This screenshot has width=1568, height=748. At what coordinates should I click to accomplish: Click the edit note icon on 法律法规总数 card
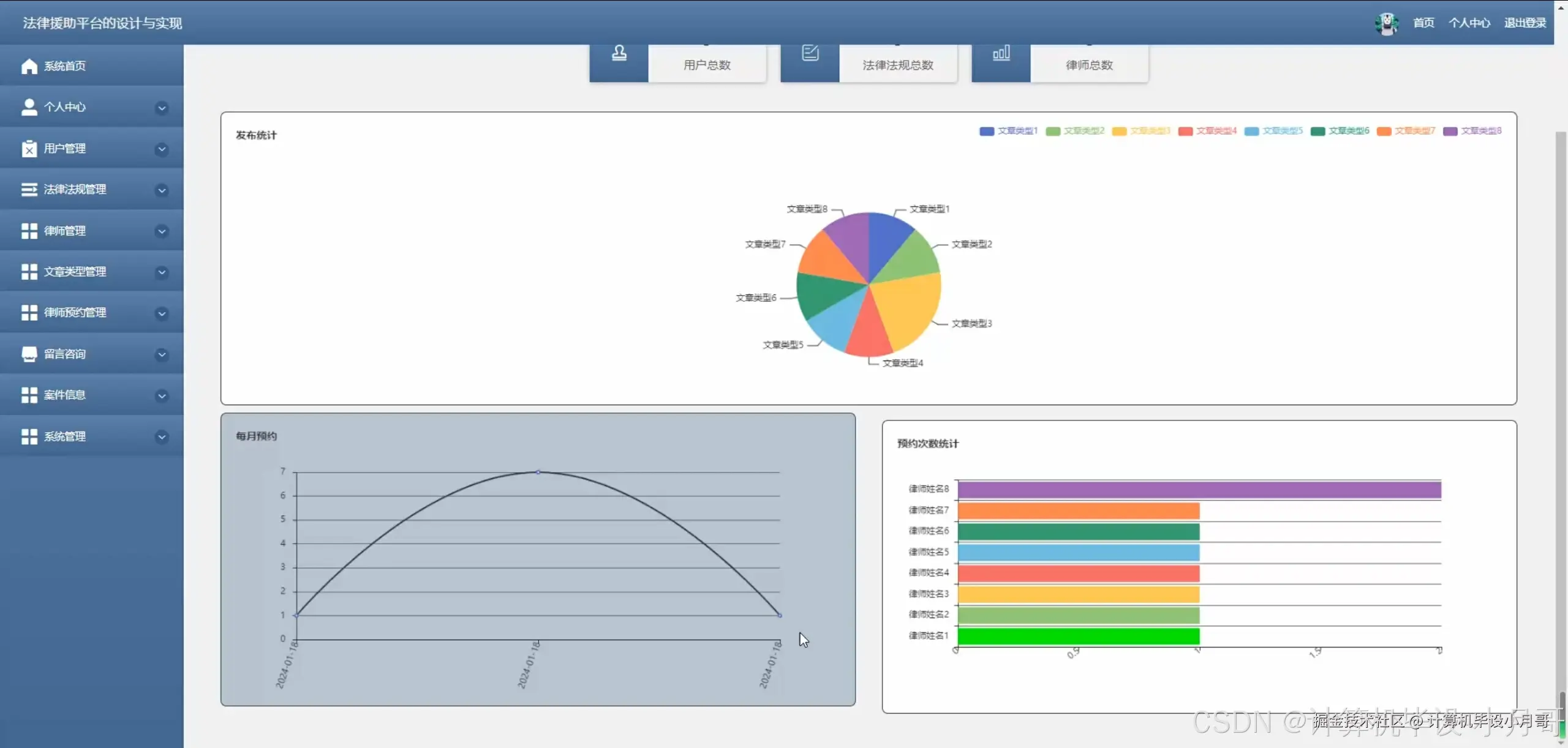click(810, 53)
